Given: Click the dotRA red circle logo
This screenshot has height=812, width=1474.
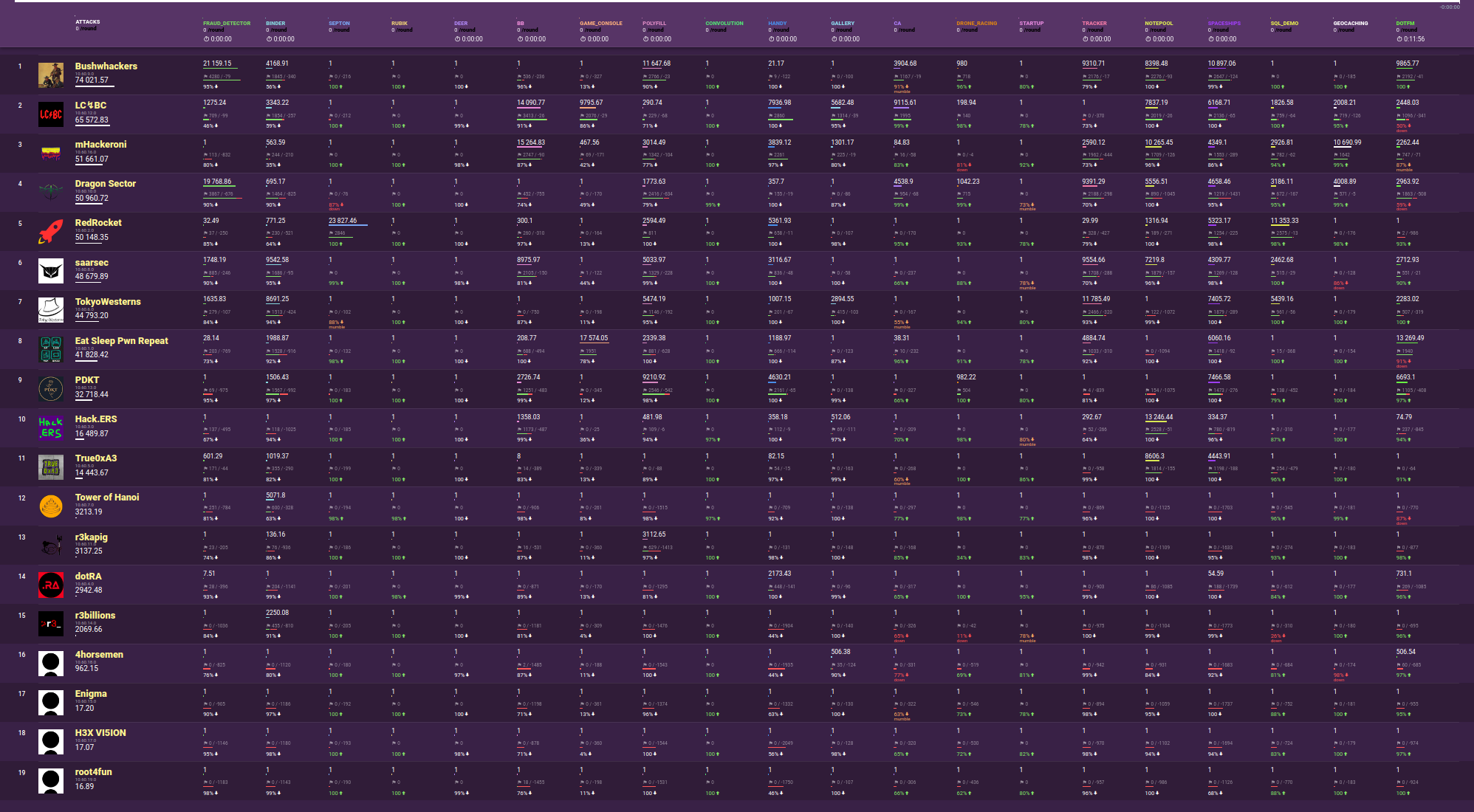Looking at the screenshot, I should [51, 585].
